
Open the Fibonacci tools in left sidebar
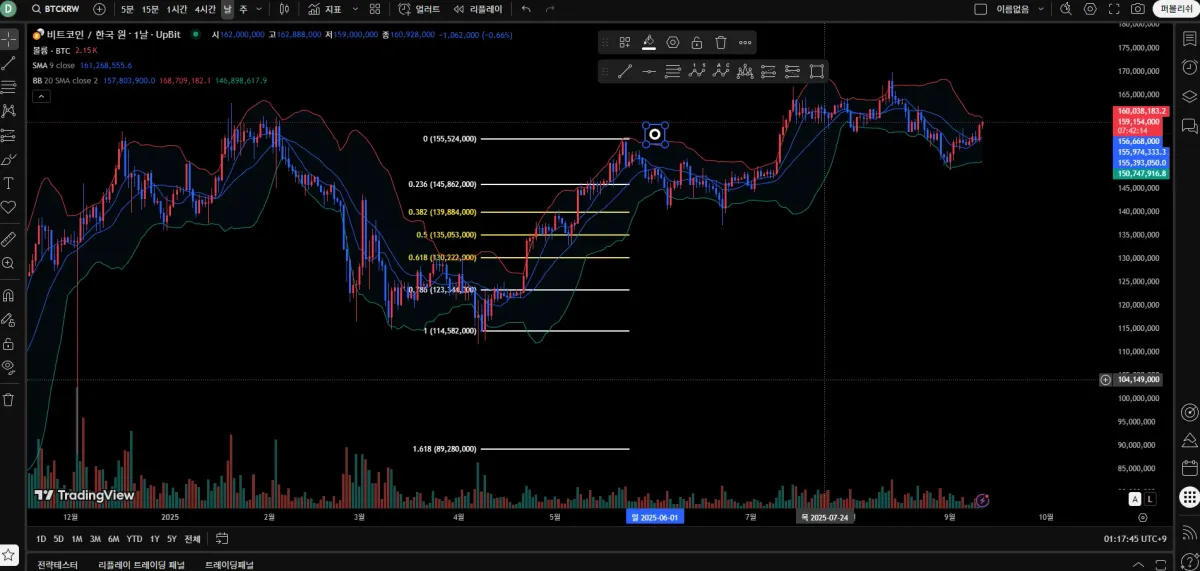pos(9,87)
